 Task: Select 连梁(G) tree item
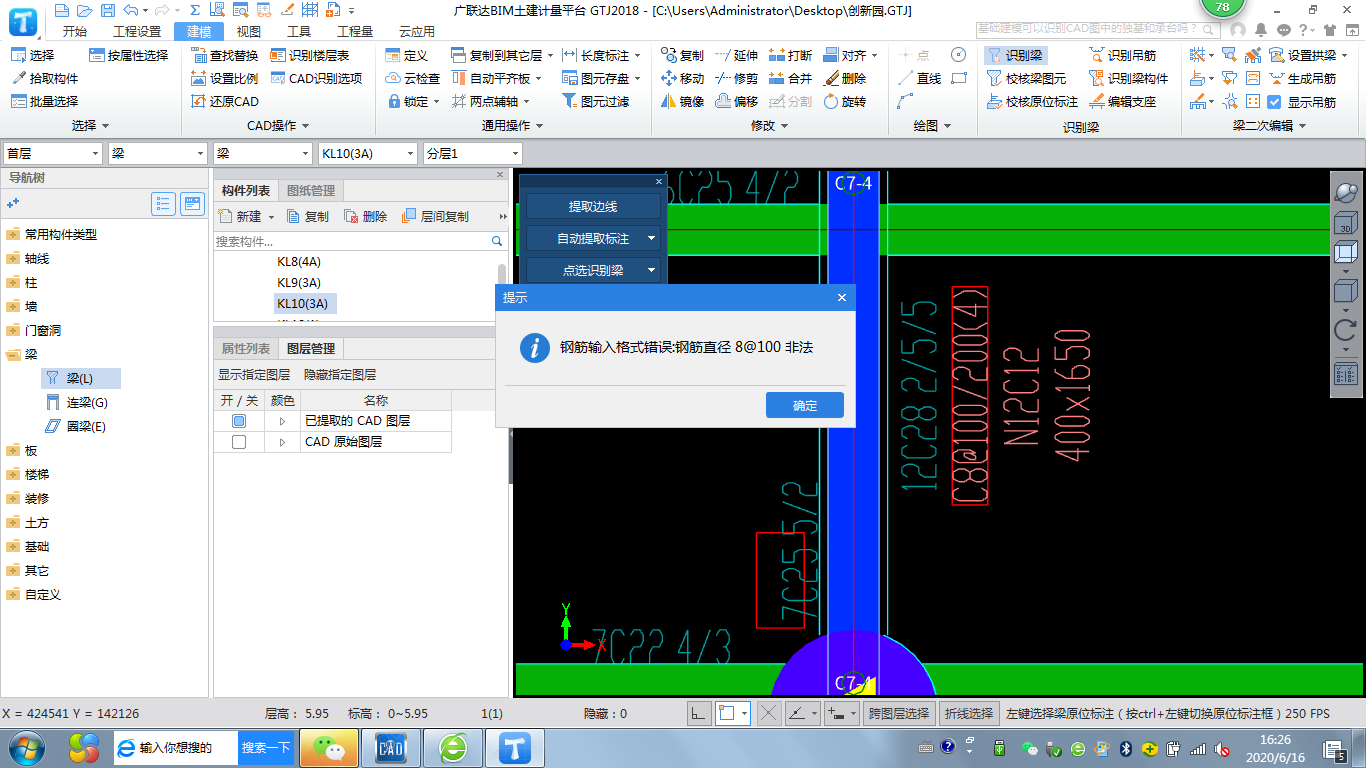pyautogui.click(x=77, y=402)
